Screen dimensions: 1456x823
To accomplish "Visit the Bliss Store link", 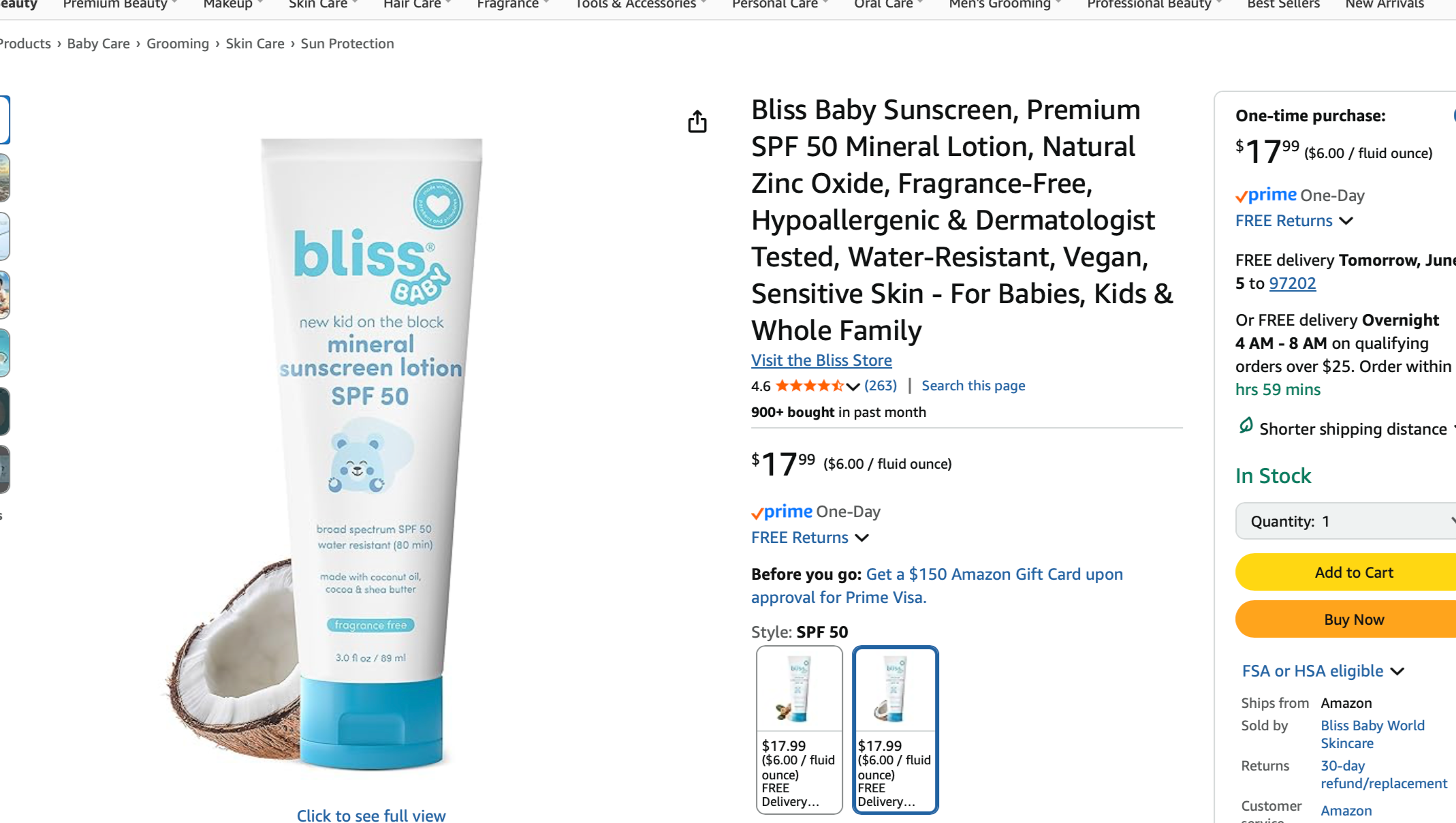I will pos(821,360).
